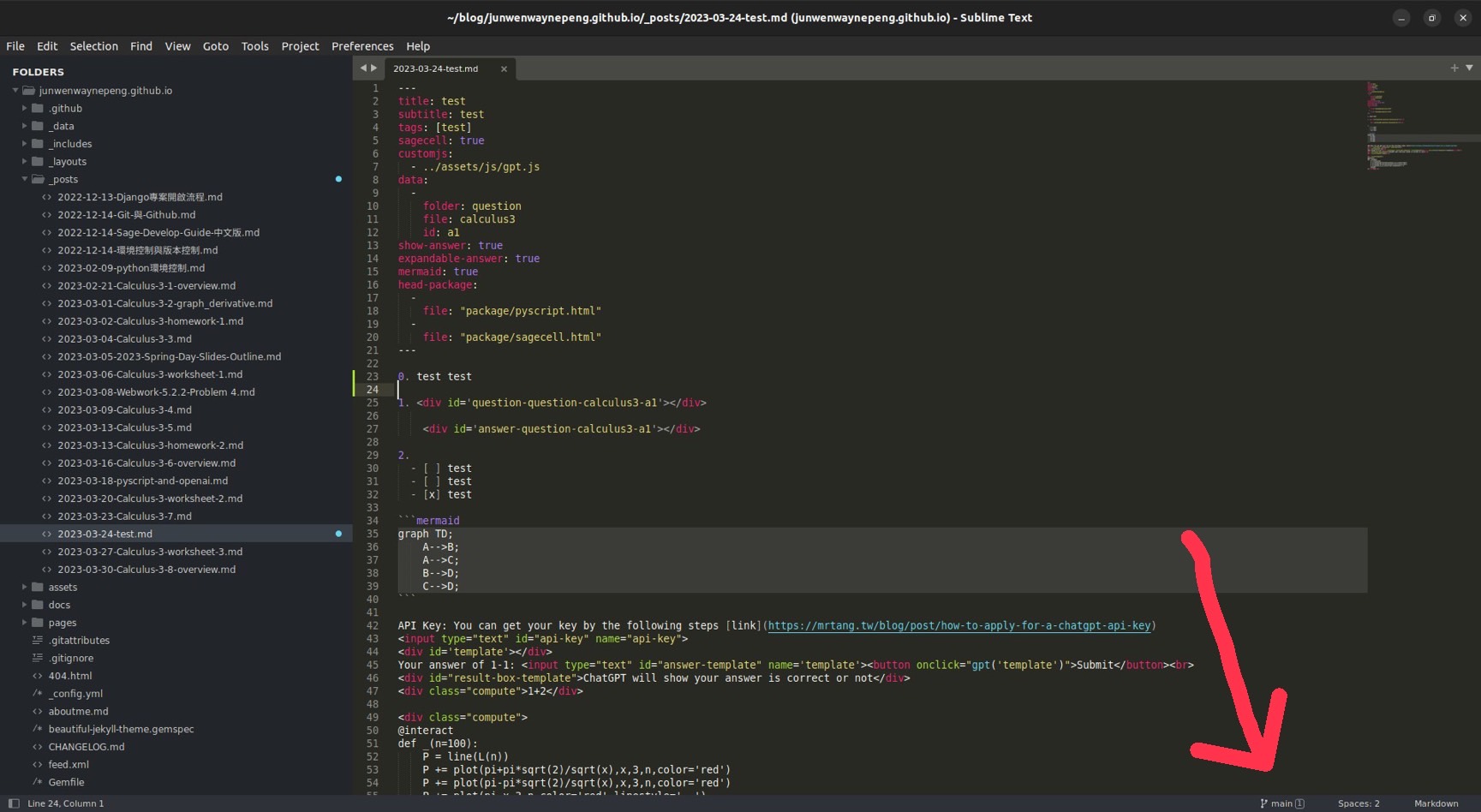Click the folder icon of _layouts

click(x=38, y=162)
